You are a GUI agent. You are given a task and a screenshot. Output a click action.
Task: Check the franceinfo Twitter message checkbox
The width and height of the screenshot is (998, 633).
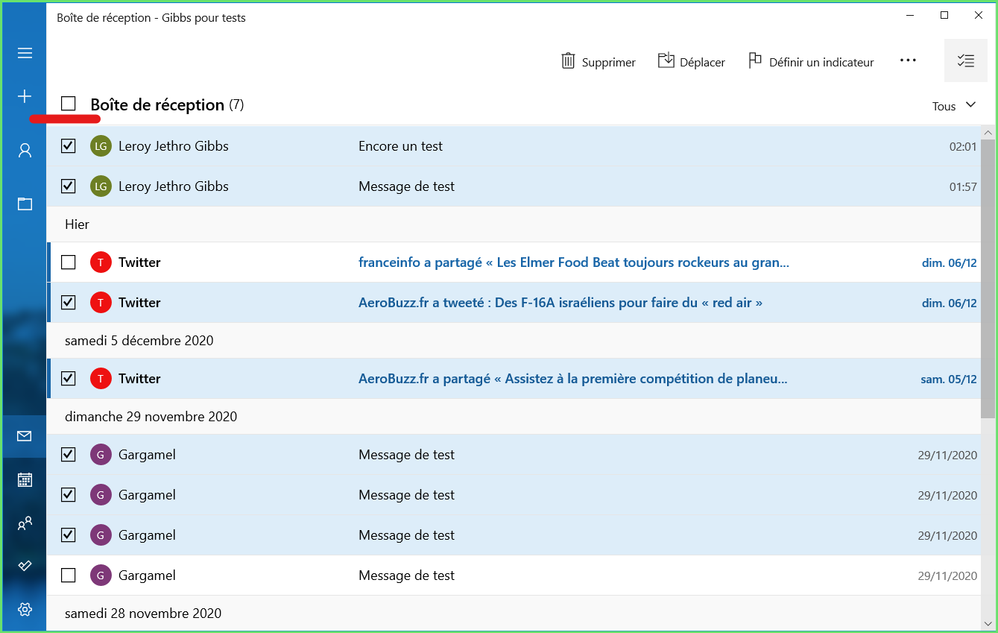68,262
